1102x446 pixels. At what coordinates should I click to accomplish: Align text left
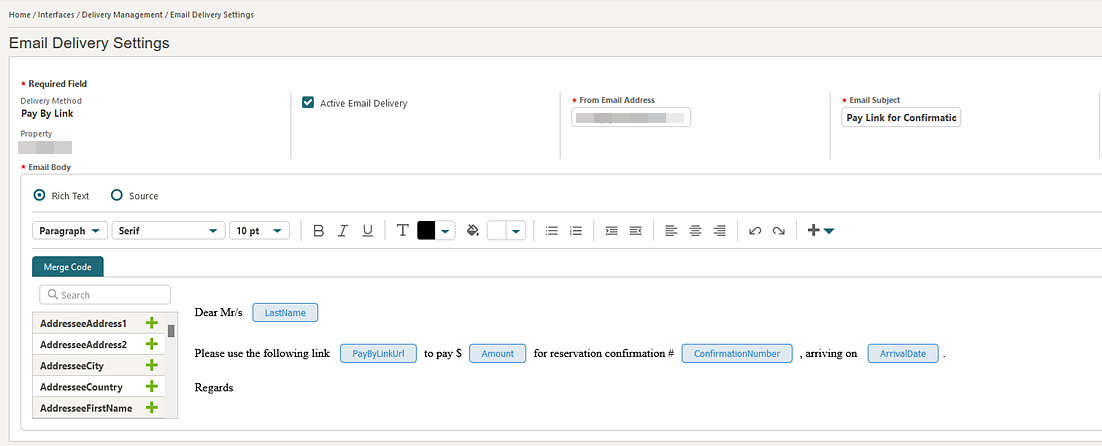pyautogui.click(x=671, y=230)
